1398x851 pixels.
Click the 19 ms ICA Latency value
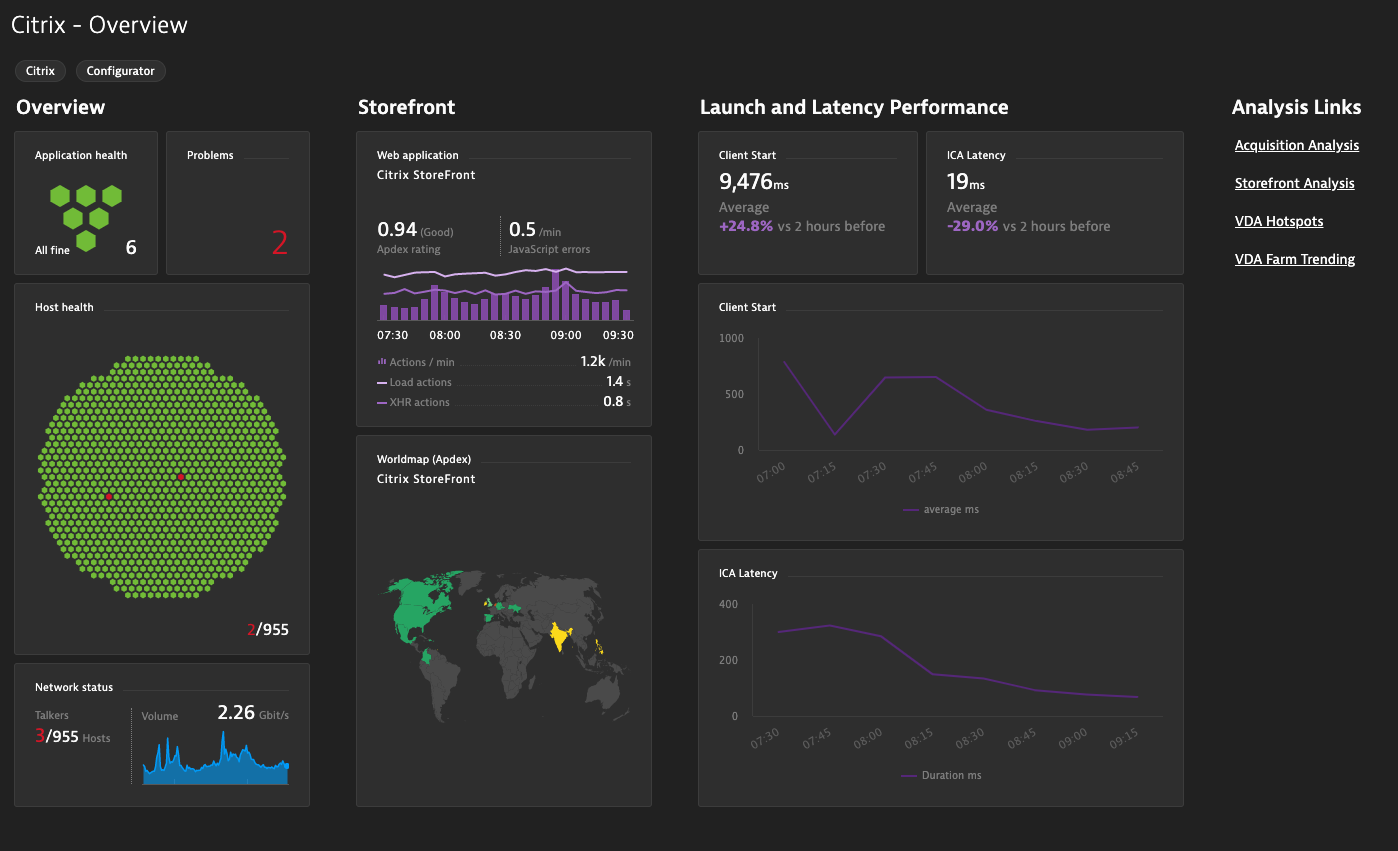coord(966,182)
